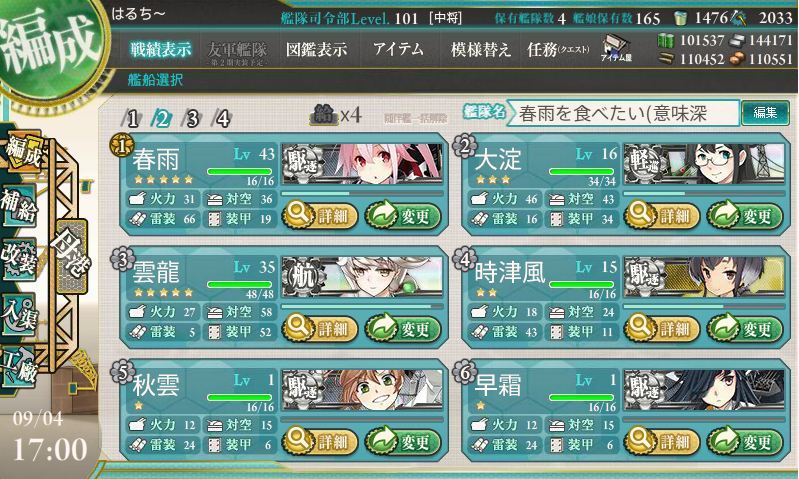Switch to fleet number 1
The width and height of the screenshot is (799, 479).
(x=132, y=119)
